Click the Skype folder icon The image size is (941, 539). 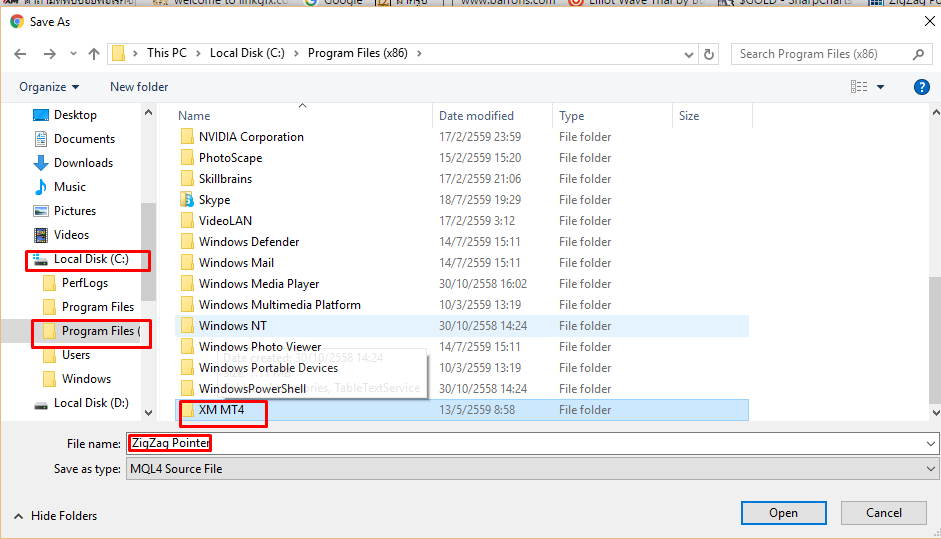pos(187,200)
